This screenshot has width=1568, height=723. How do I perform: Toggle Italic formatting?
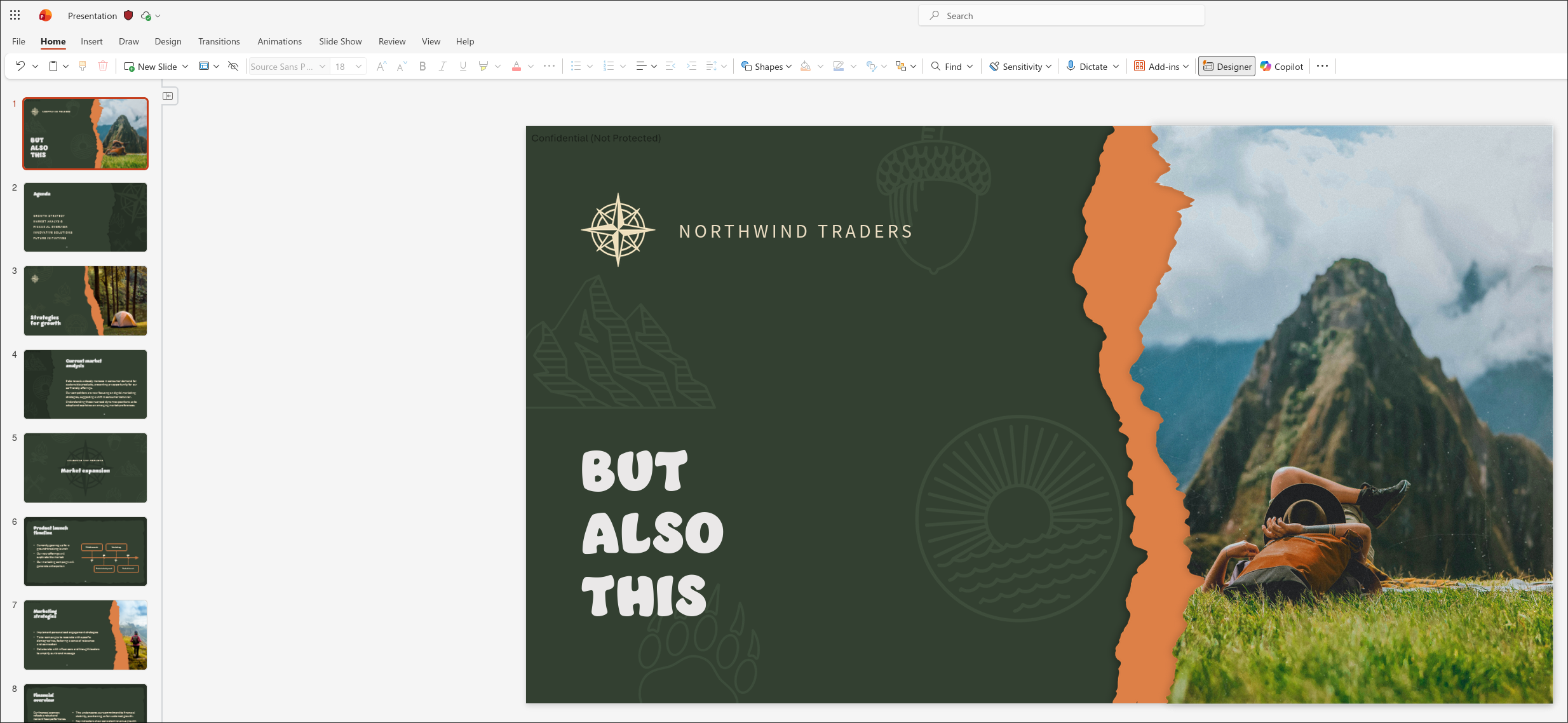(x=443, y=66)
